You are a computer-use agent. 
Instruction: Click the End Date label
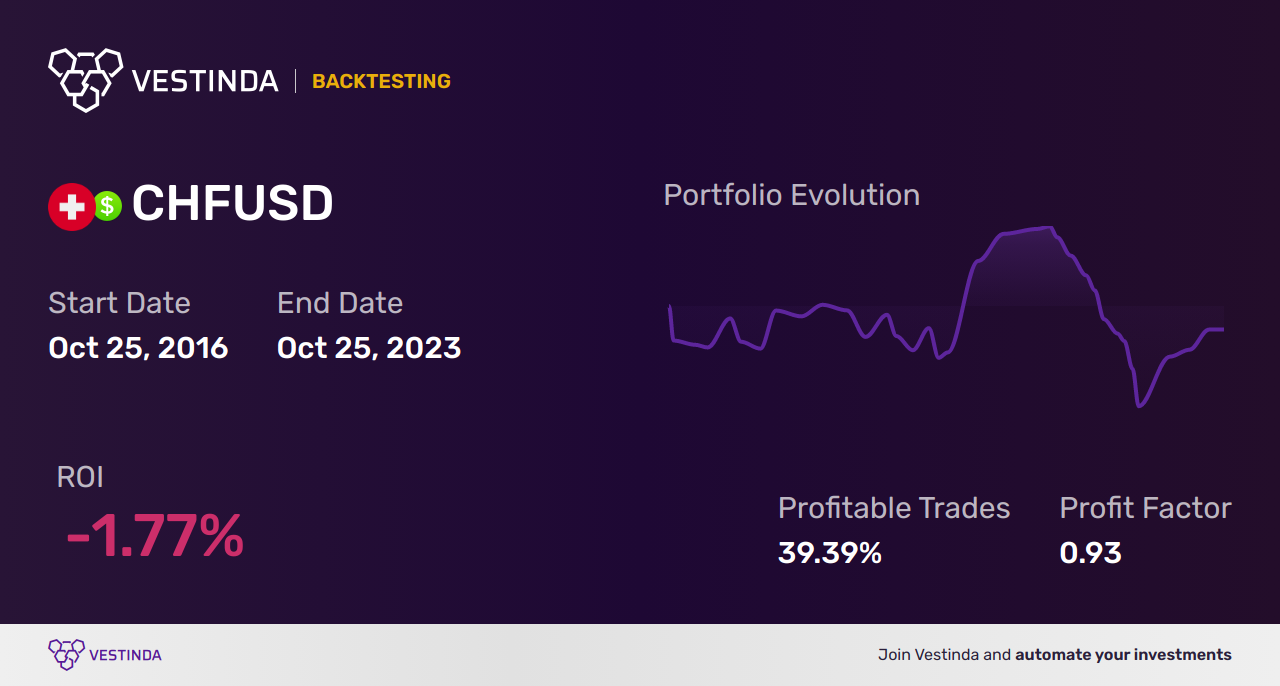pos(340,303)
